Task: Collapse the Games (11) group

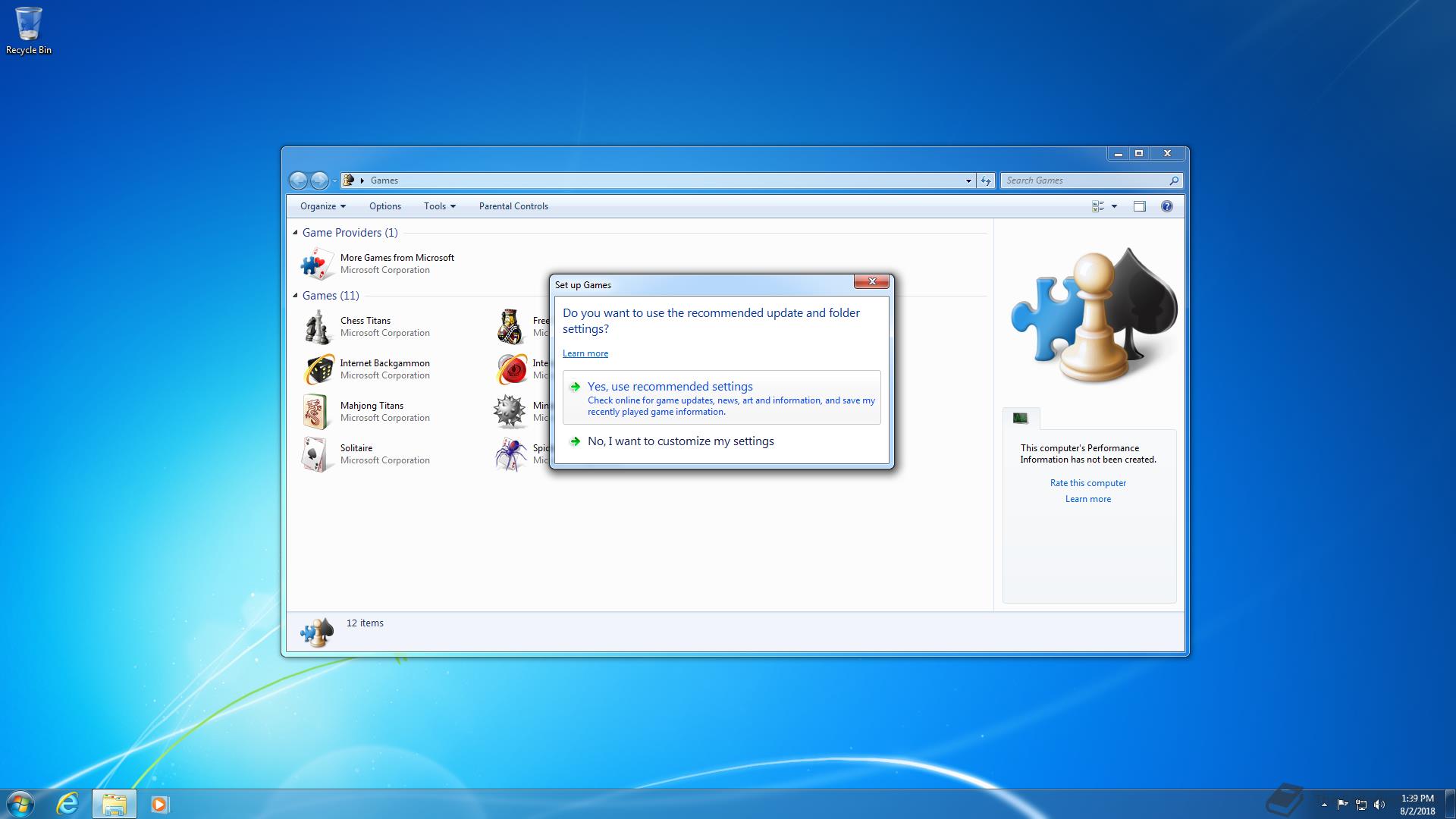Action: [x=296, y=296]
